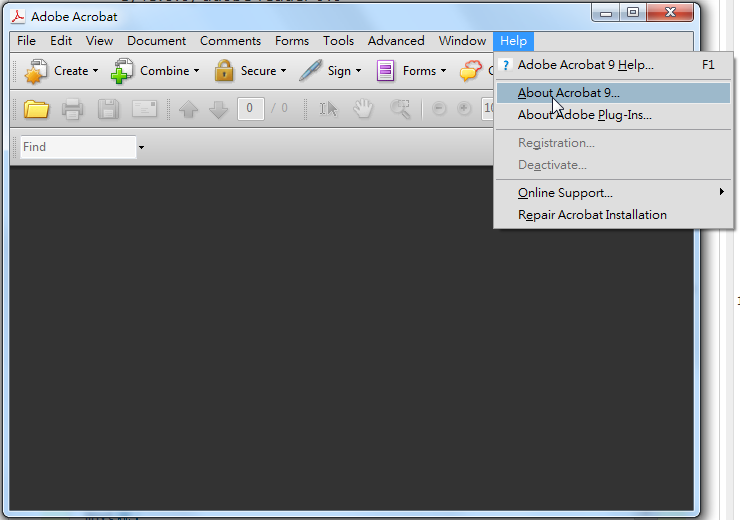Select About Acrobat 9 menu entry
This screenshot has height=520, width=740.
pos(614,93)
